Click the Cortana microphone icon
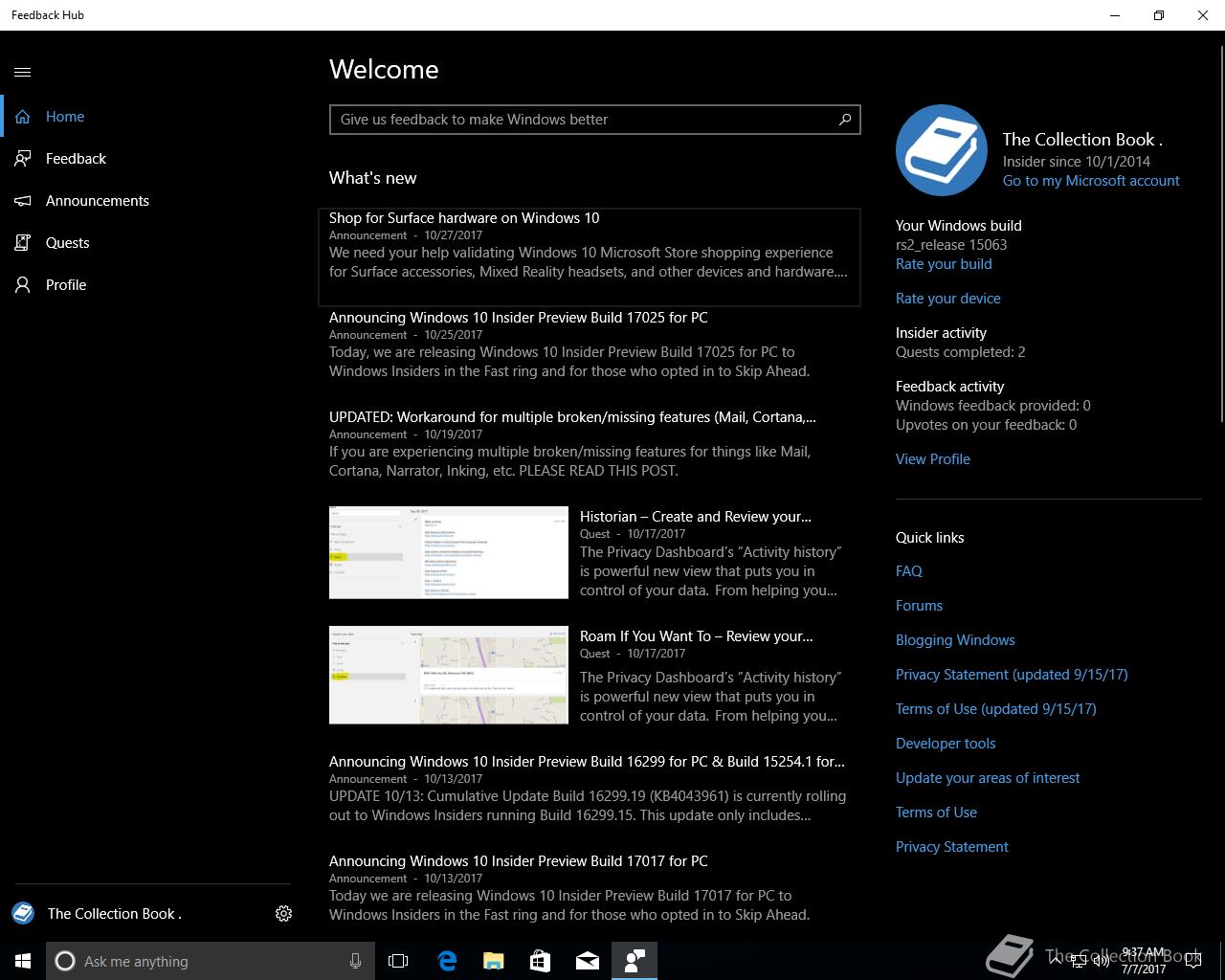Screen dimensions: 1225x980 [x=355, y=961]
